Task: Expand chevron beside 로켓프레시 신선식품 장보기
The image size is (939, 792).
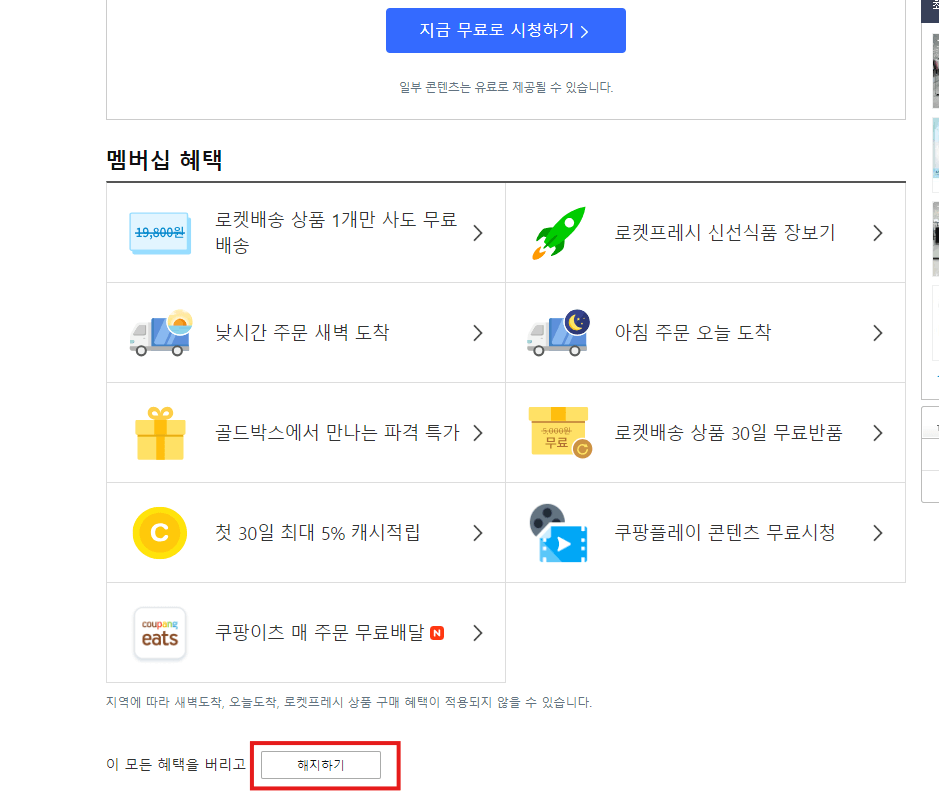Action: pos(878,233)
